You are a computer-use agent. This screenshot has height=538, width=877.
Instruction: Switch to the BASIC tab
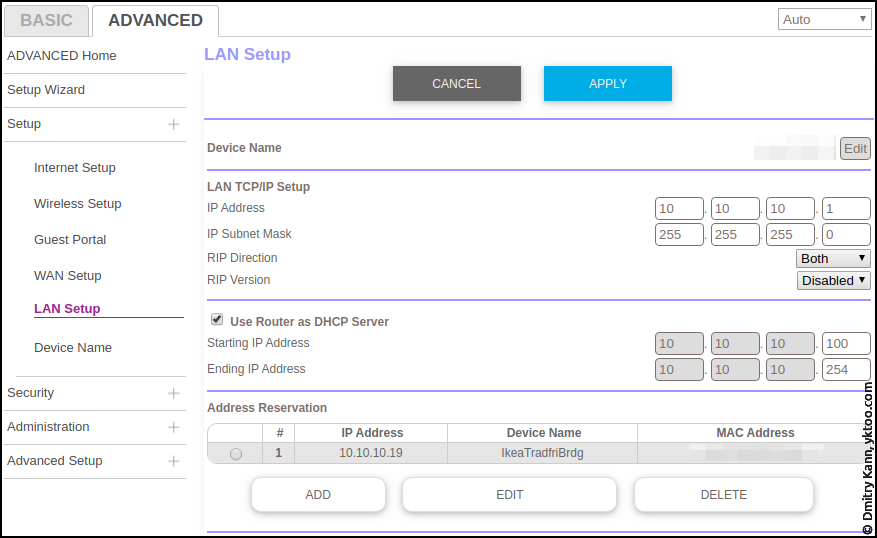click(x=46, y=21)
